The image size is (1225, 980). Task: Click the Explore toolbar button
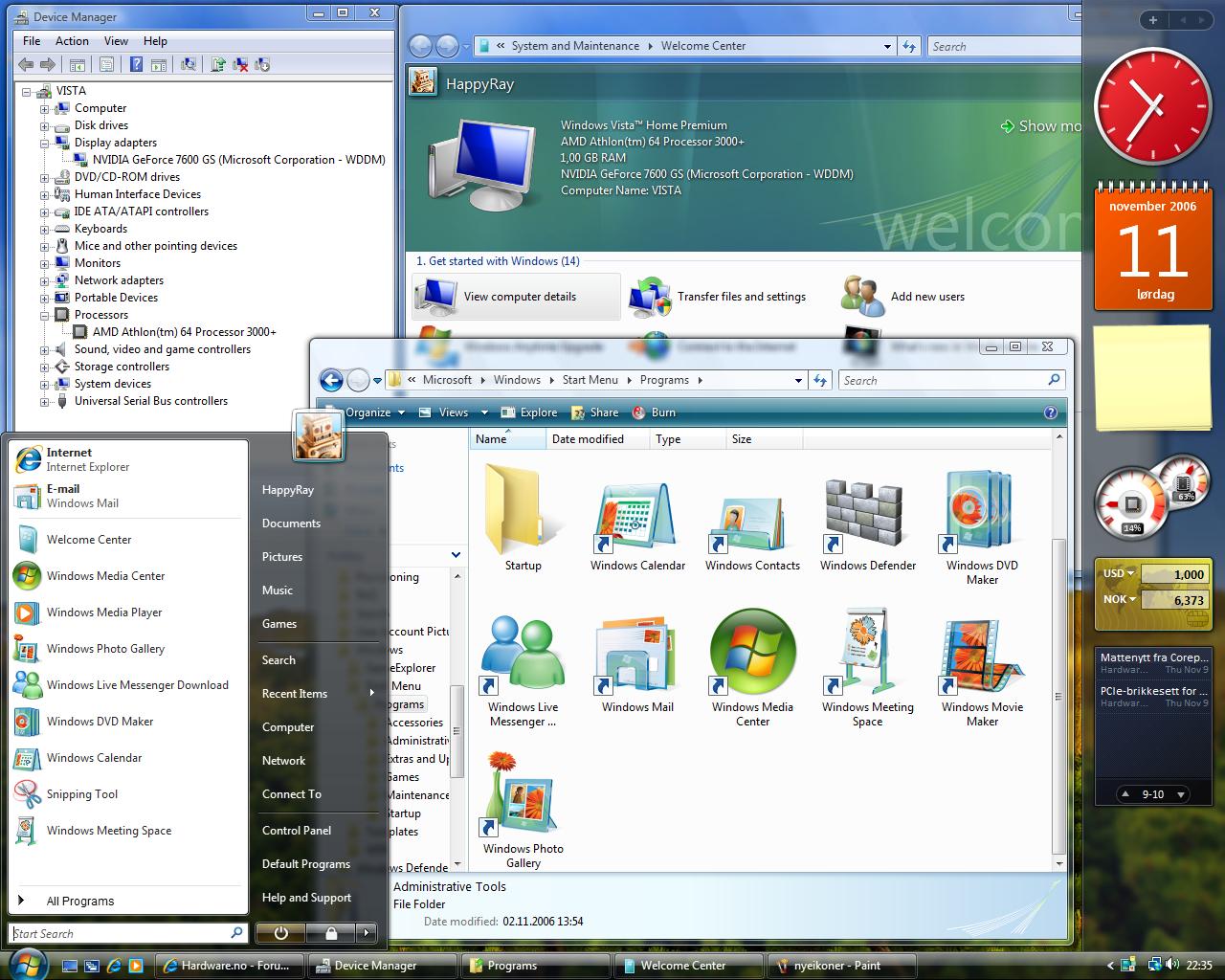point(529,412)
